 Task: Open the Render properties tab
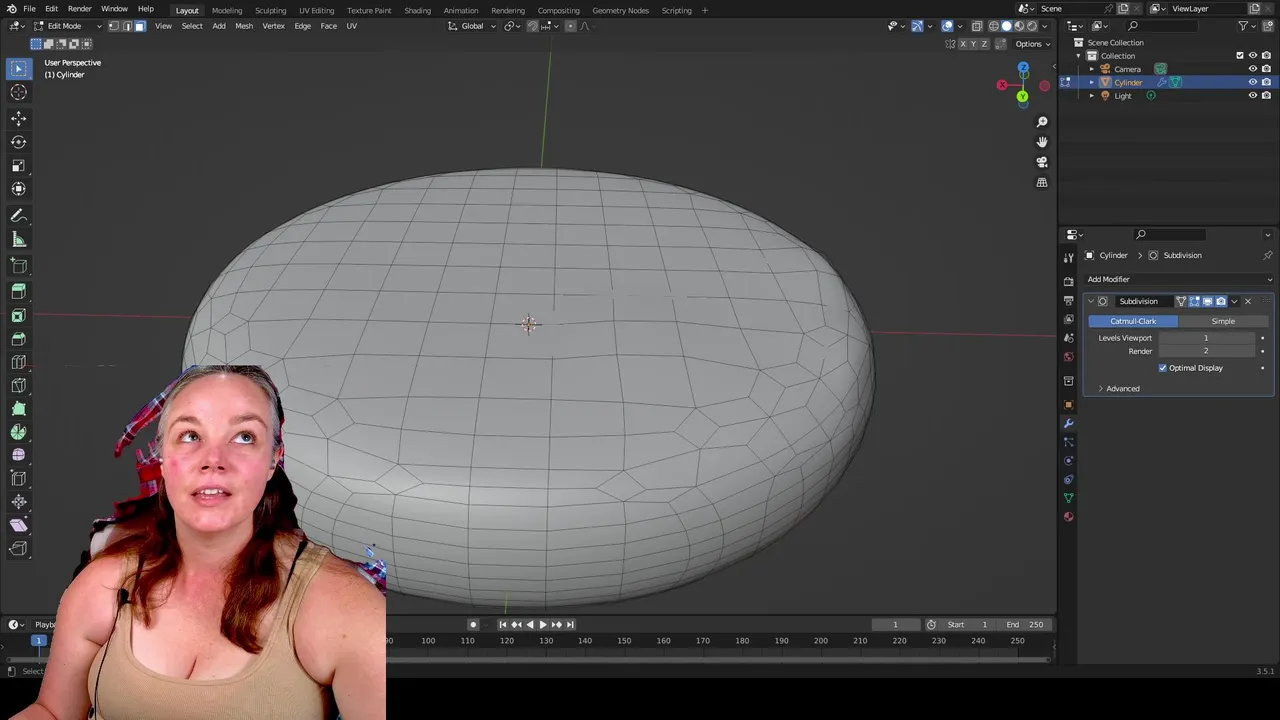pyautogui.click(x=1068, y=282)
